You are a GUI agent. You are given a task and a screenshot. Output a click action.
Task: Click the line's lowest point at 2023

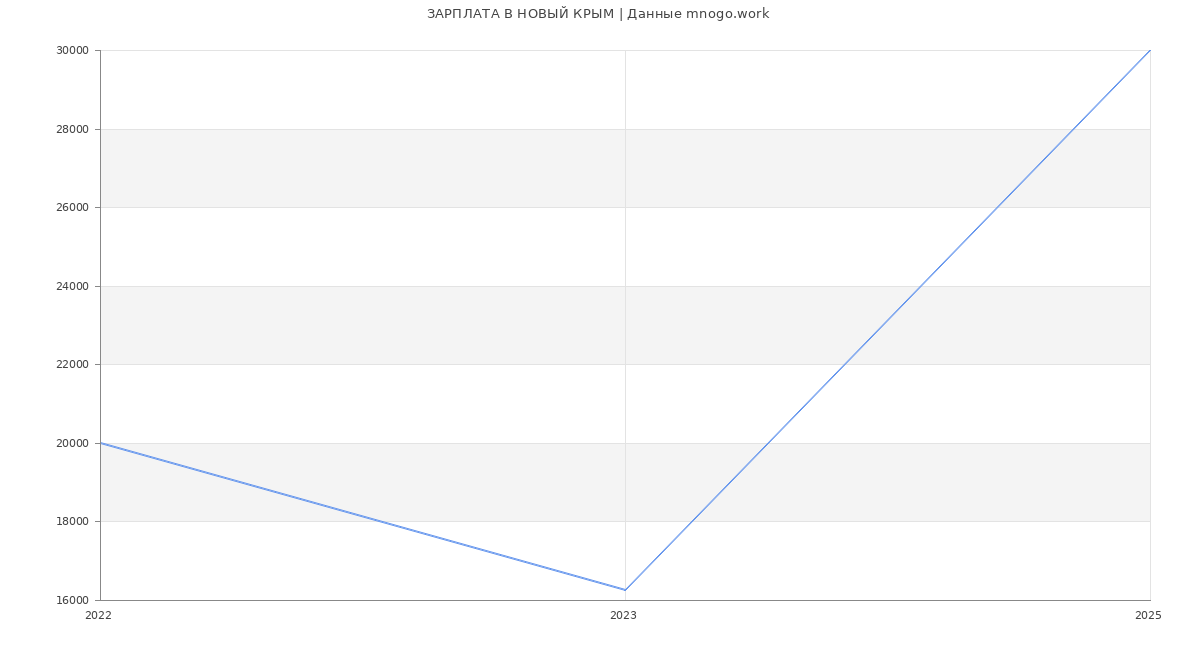click(625, 590)
